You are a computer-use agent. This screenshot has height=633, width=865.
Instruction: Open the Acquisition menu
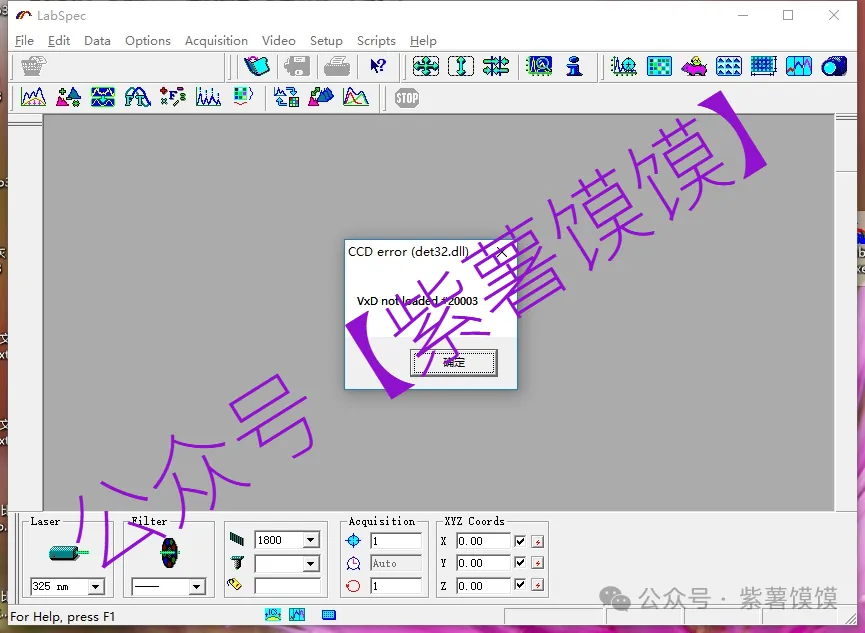pyautogui.click(x=216, y=41)
